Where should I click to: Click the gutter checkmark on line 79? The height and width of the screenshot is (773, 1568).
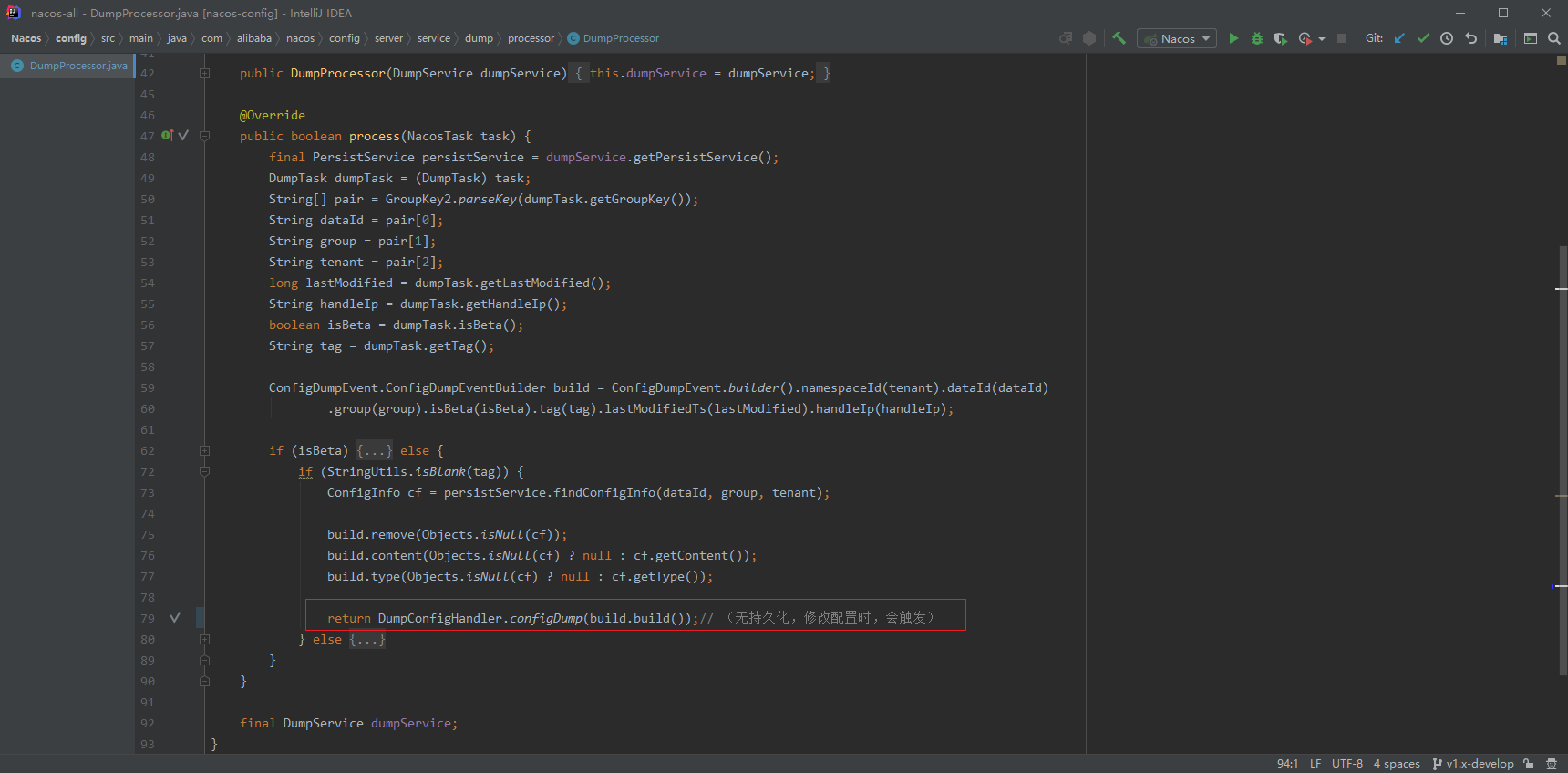click(175, 617)
